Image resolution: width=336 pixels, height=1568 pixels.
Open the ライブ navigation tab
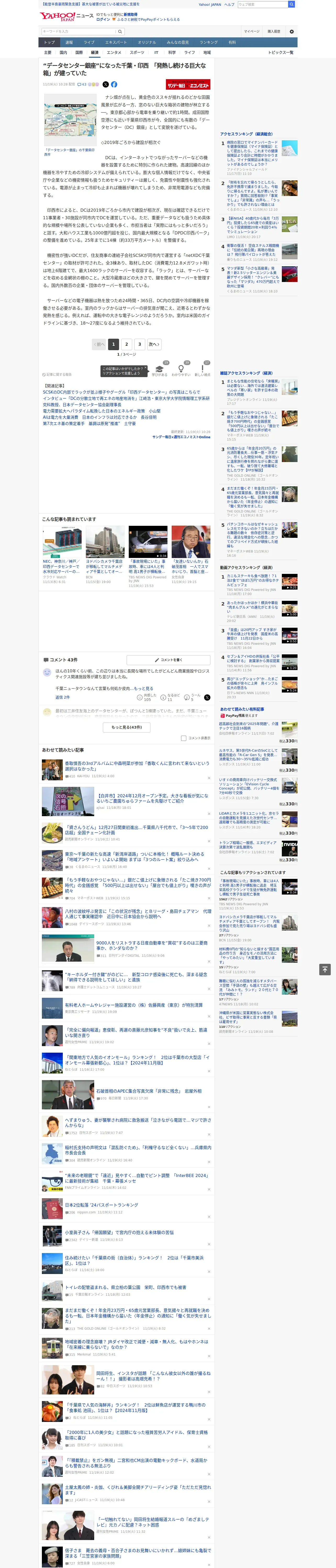click(x=89, y=43)
